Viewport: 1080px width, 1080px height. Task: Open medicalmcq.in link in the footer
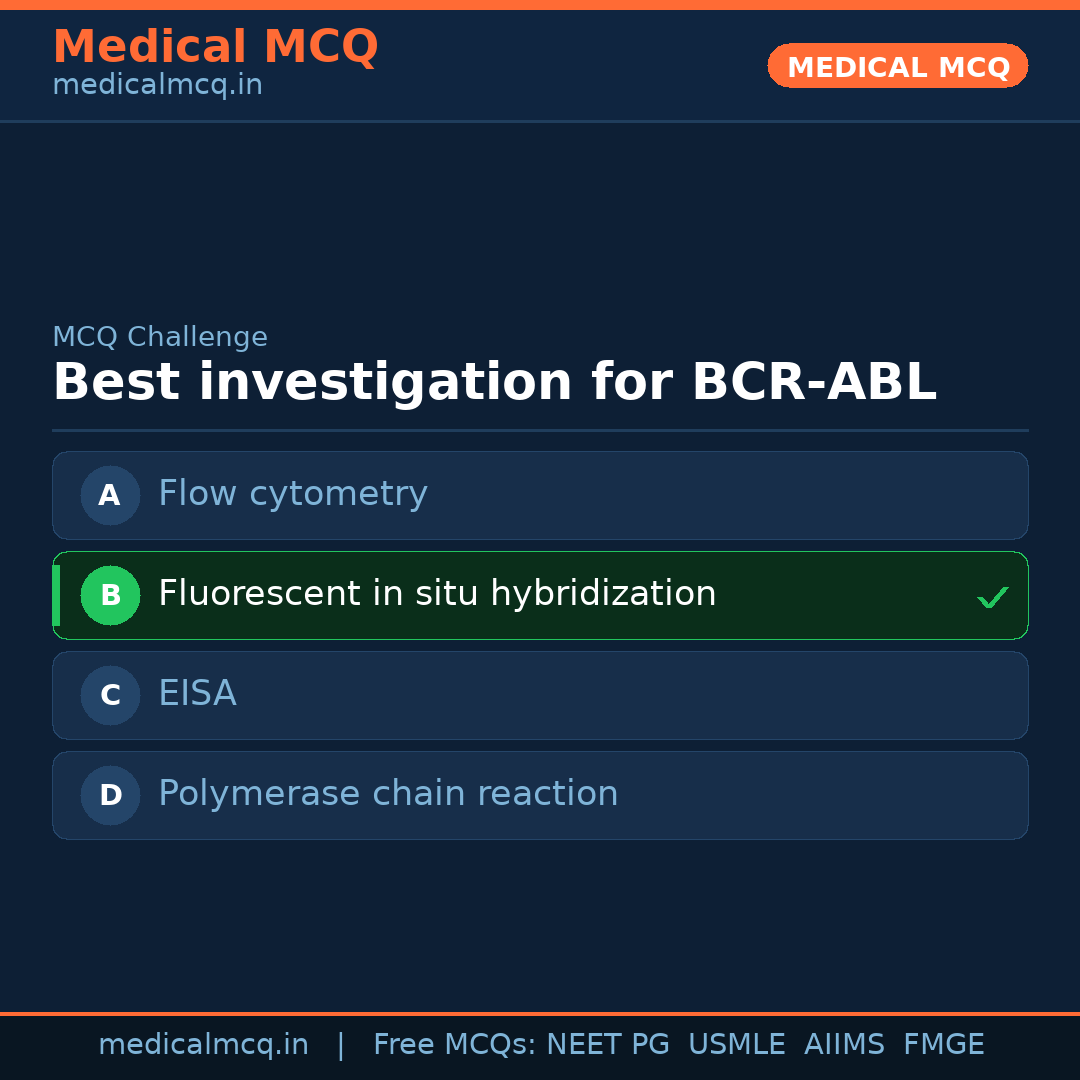203,1045
